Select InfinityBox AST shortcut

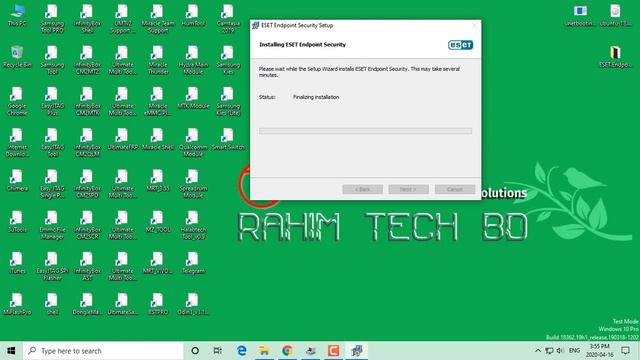tap(87, 266)
